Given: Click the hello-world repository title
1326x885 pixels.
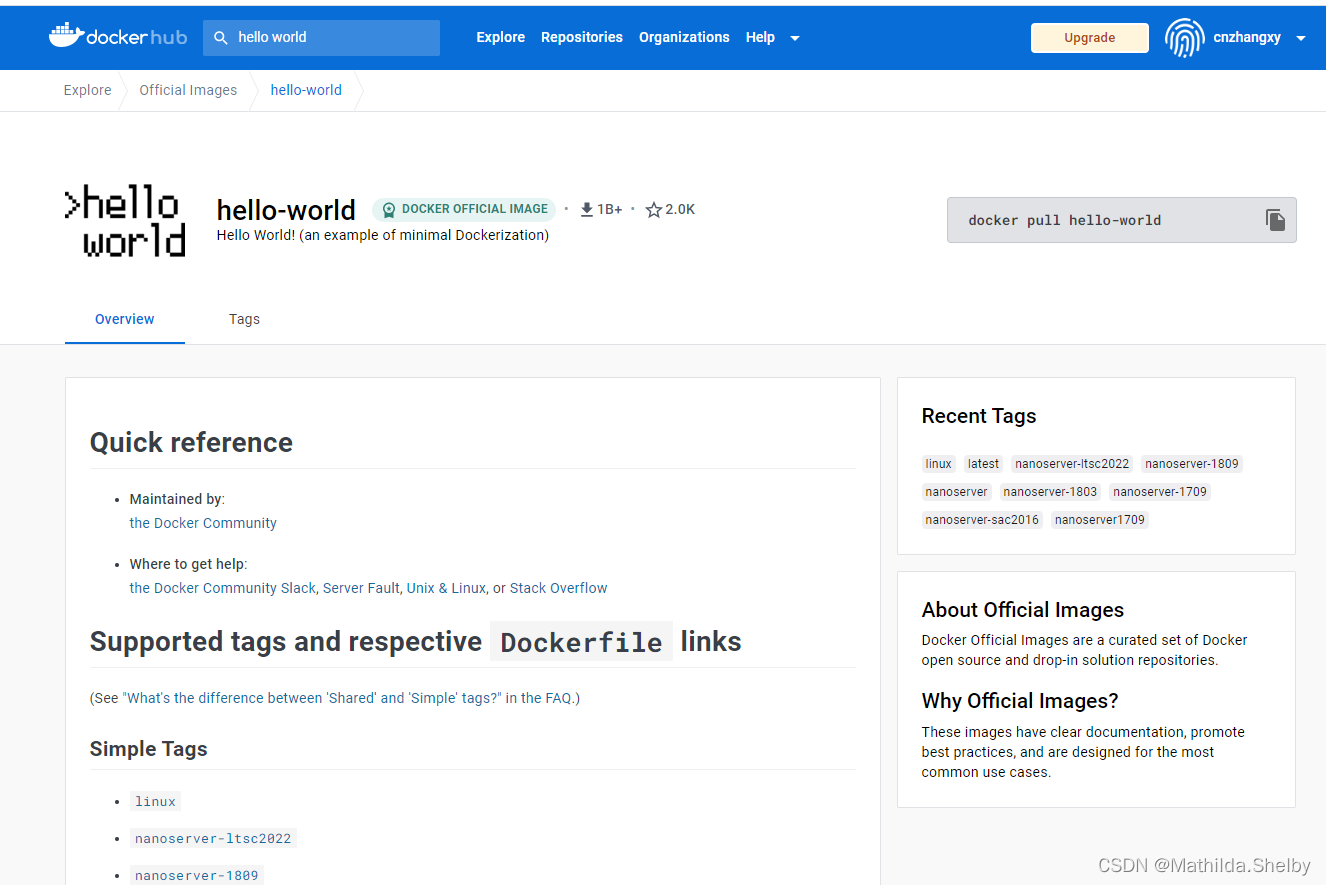Looking at the screenshot, I should (286, 210).
